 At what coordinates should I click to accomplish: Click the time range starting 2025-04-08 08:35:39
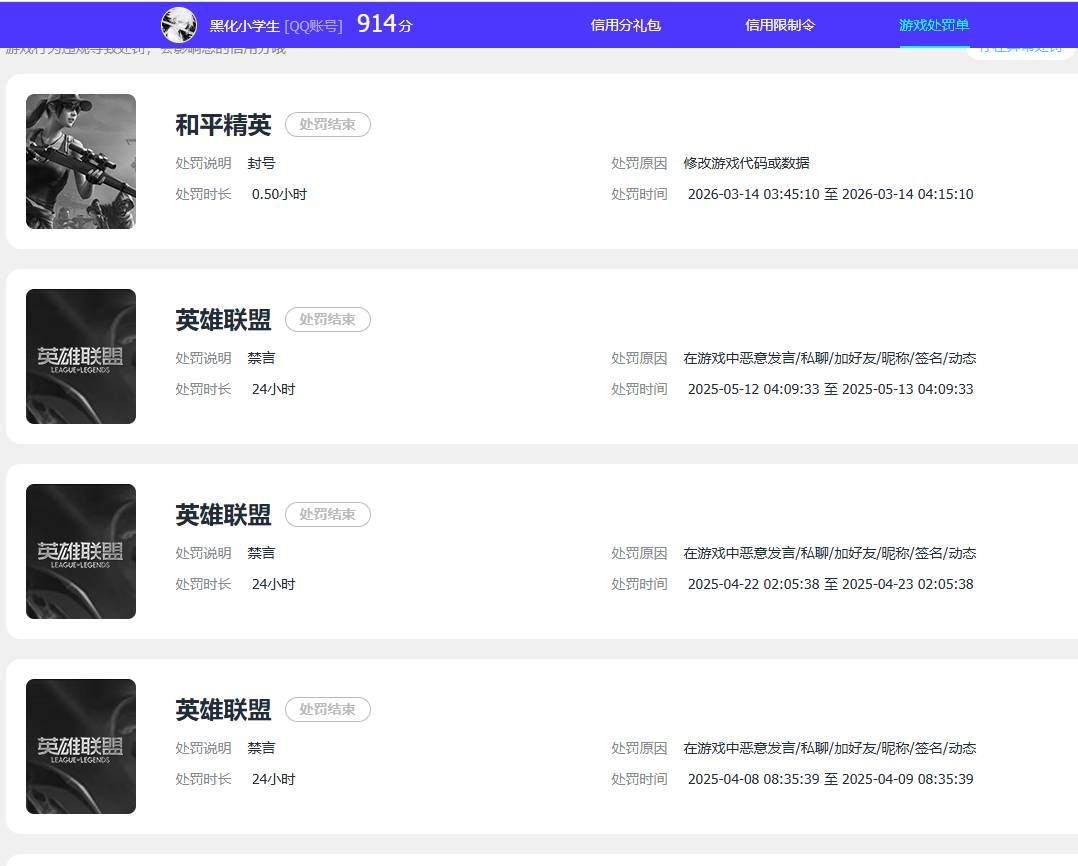830,779
